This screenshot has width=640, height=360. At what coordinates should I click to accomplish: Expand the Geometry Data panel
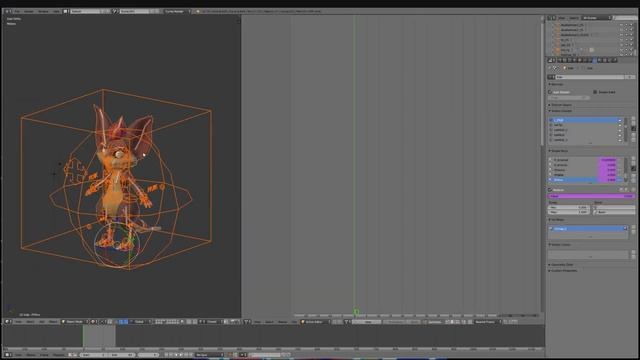coord(561,264)
